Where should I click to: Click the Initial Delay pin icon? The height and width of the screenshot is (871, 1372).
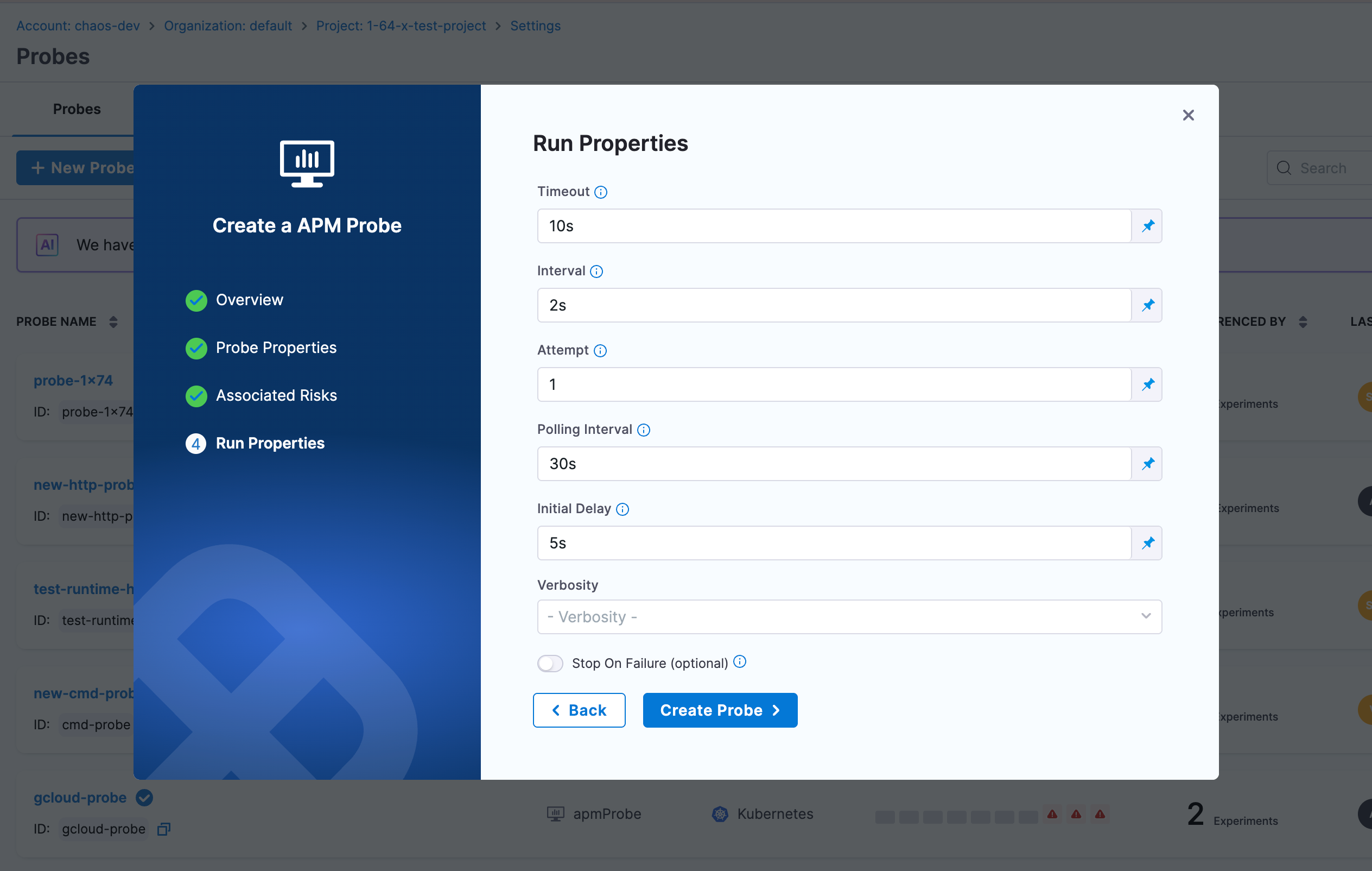pyautogui.click(x=1147, y=542)
